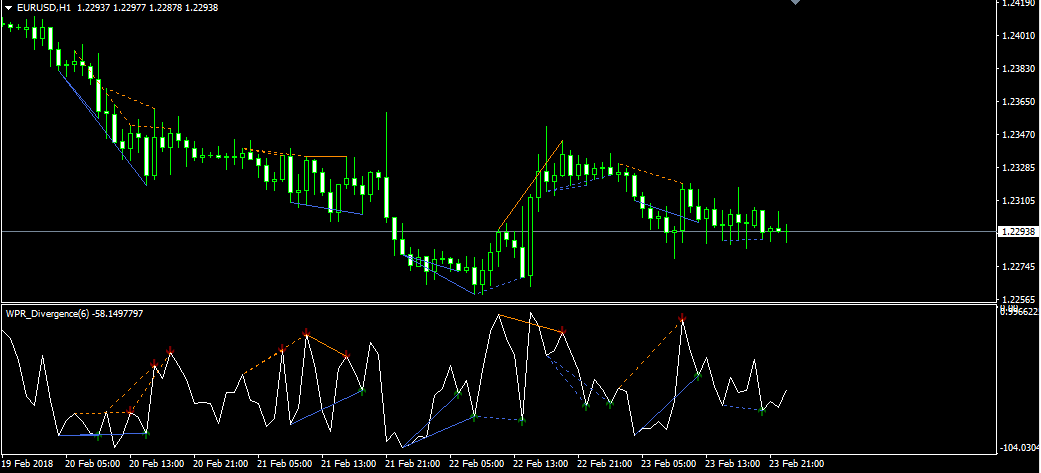Click red arrow ending the solid orange indicator line

tap(564, 330)
